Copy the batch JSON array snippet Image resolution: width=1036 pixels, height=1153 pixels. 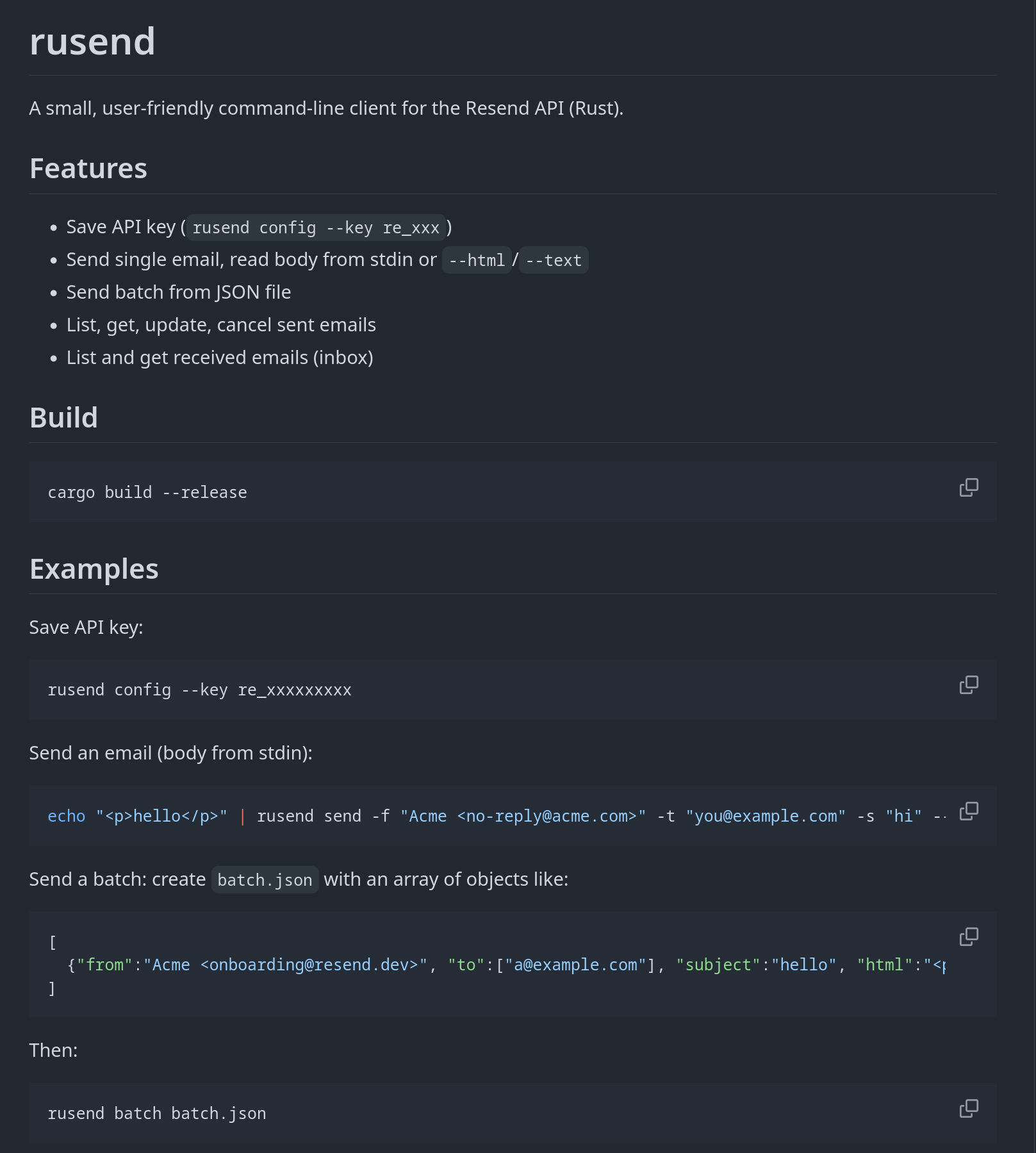pyautogui.click(x=969, y=937)
